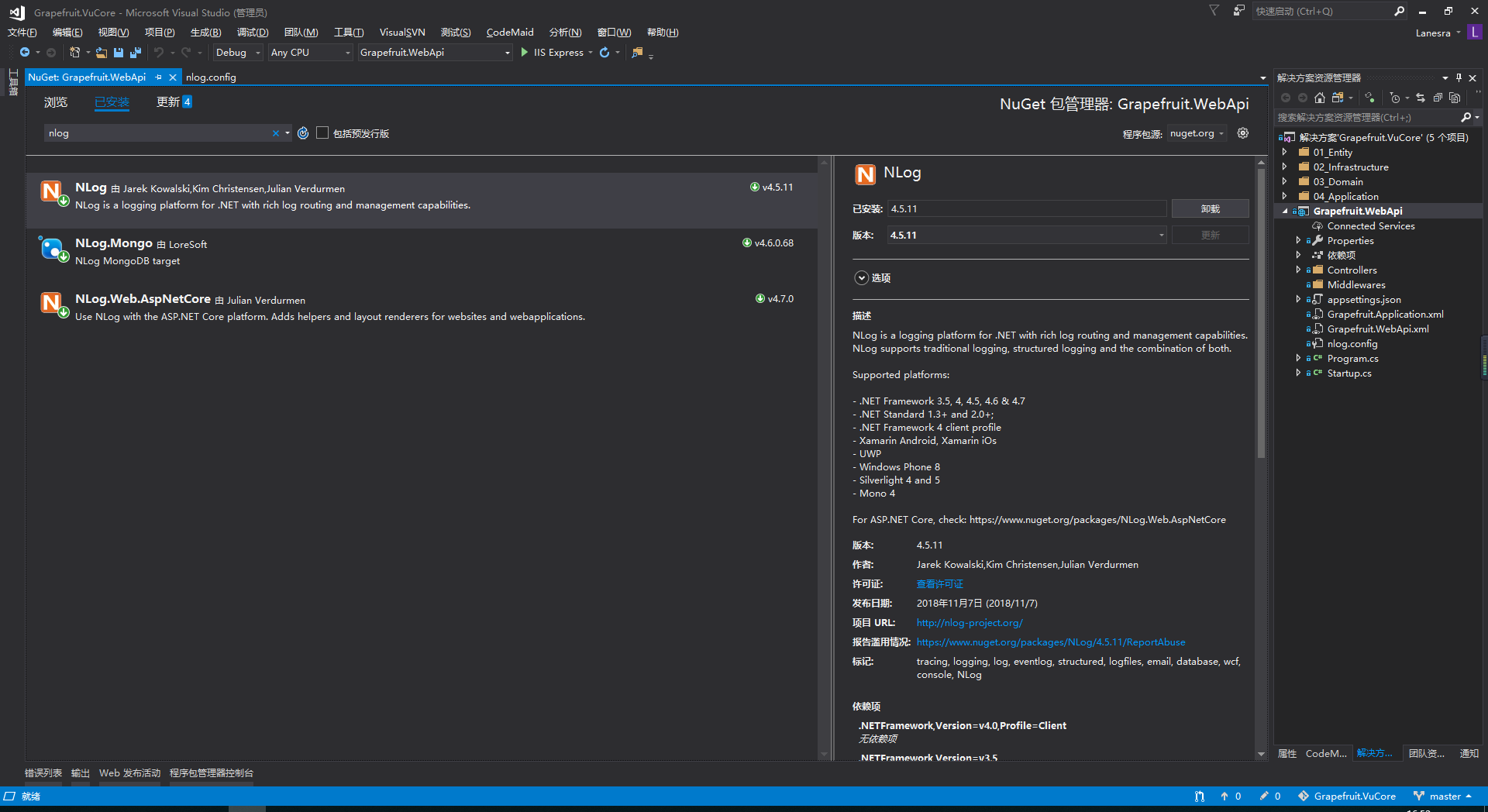Open the Grapefruit.WebApi startup project dropdown
The image size is (1488, 812).
(x=435, y=53)
